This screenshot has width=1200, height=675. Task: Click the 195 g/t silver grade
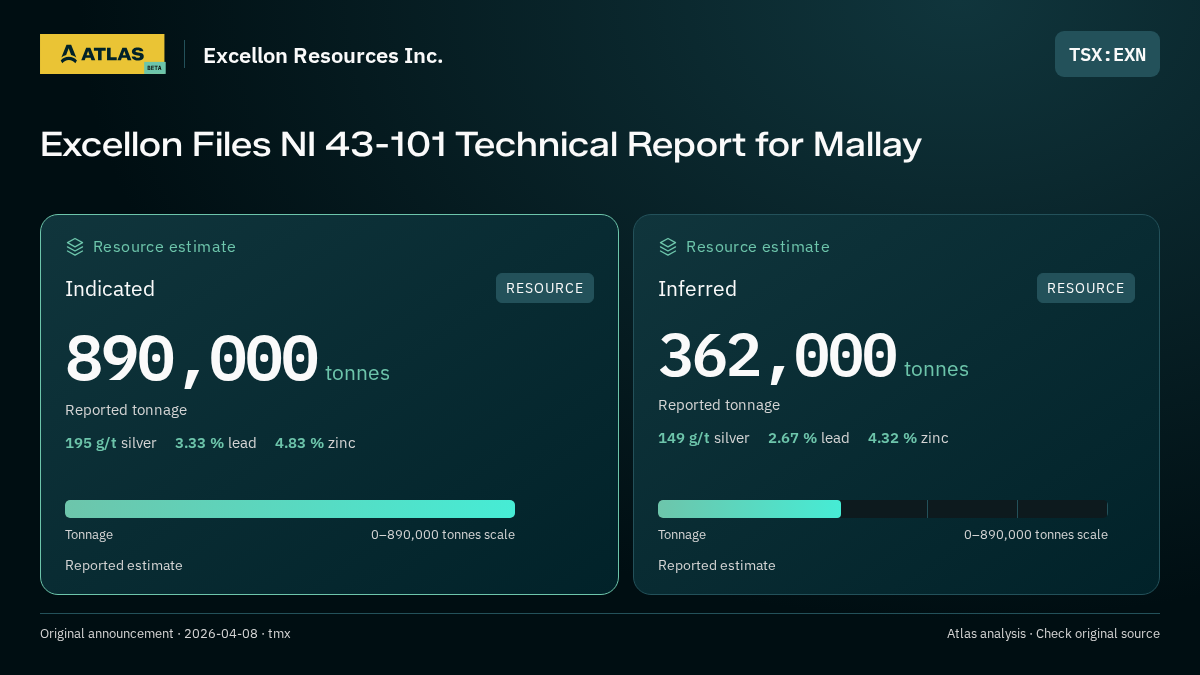[x=111, y=443]
